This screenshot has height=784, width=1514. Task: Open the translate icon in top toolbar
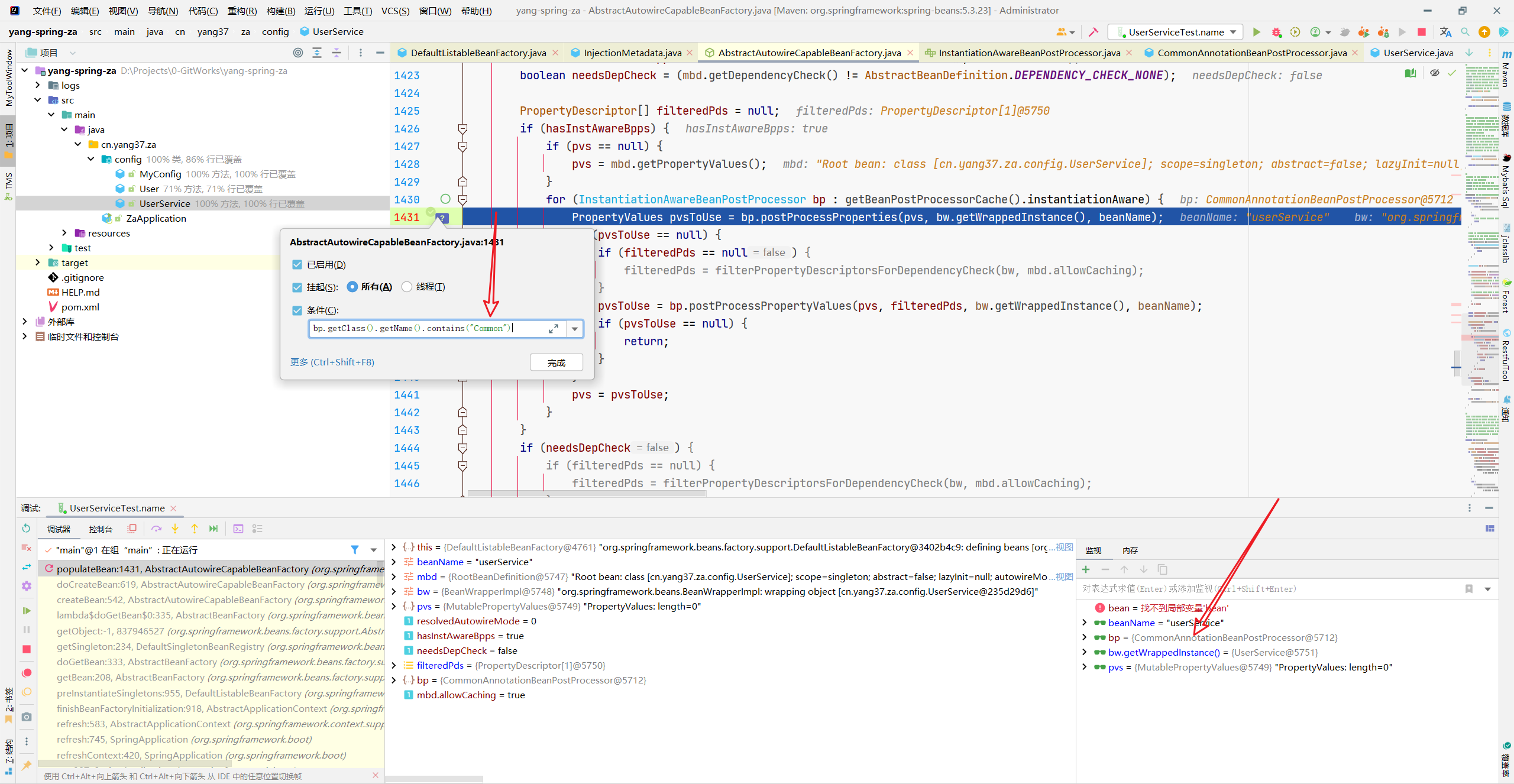point(1445,32)
